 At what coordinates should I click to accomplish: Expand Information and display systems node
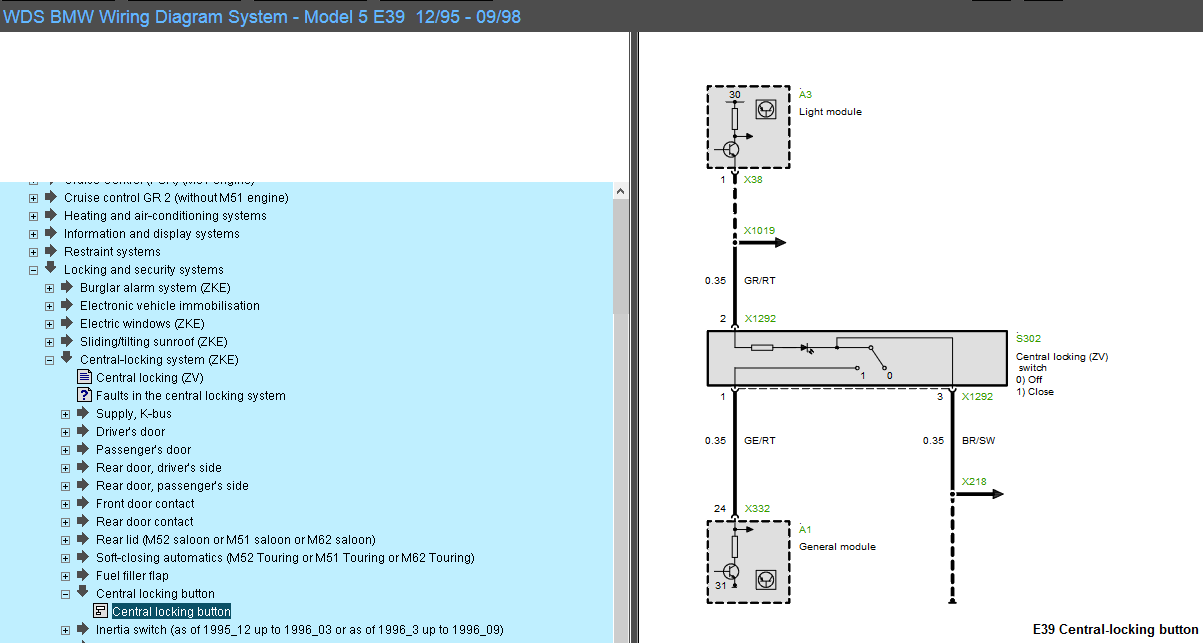(33, 234)
